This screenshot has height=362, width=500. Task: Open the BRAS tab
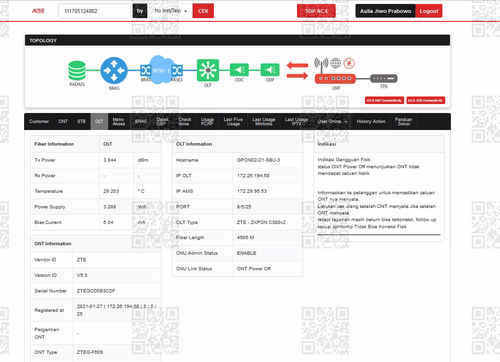[141, 121]
